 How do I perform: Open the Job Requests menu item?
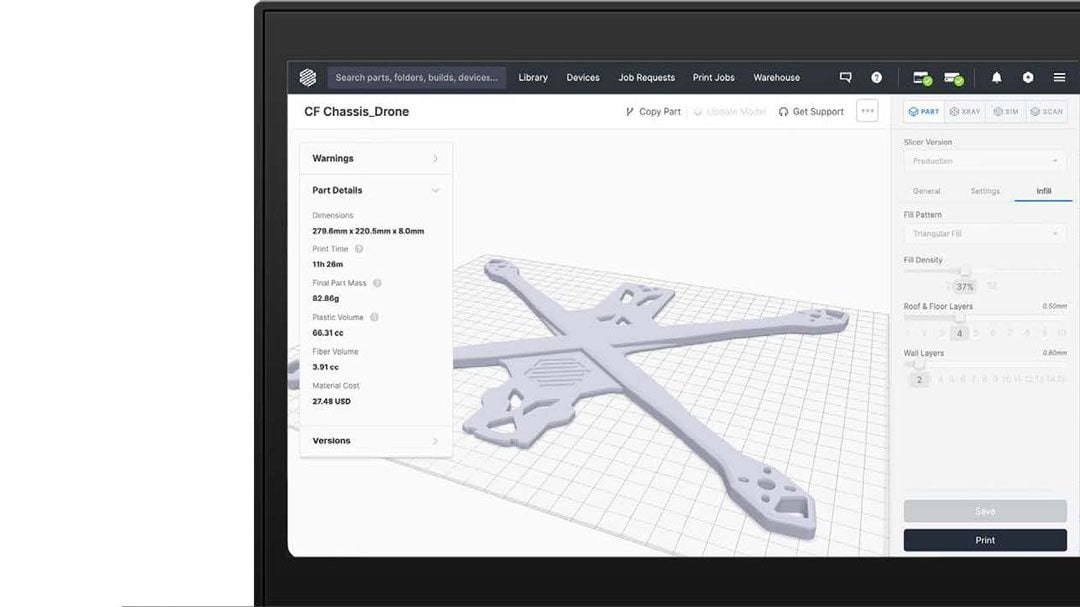[x=645, y=77]
